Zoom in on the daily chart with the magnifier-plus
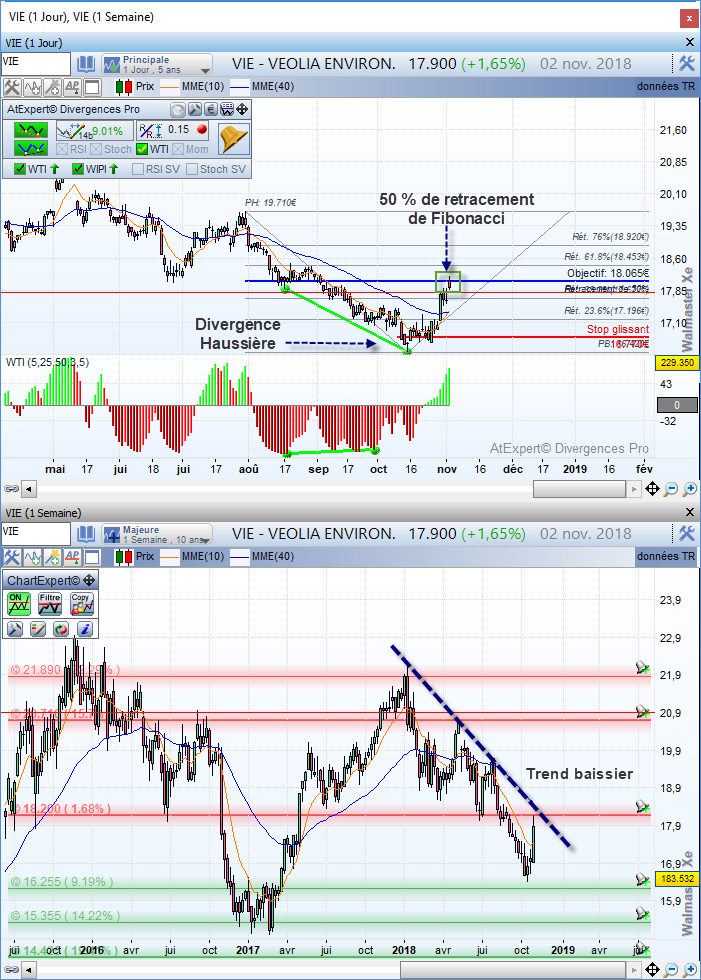Image resolution: width=701 pixels, height=980 pixels. point(689,489)
